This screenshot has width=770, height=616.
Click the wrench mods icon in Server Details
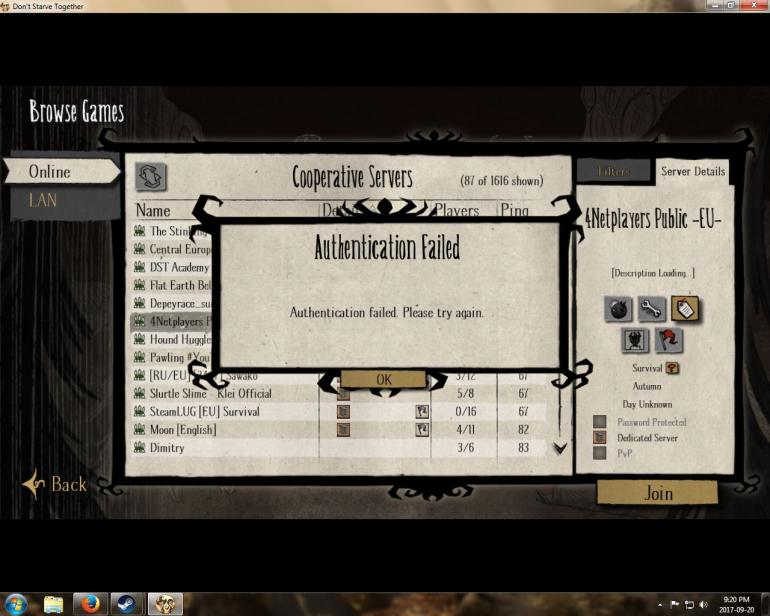pos(651,309)
